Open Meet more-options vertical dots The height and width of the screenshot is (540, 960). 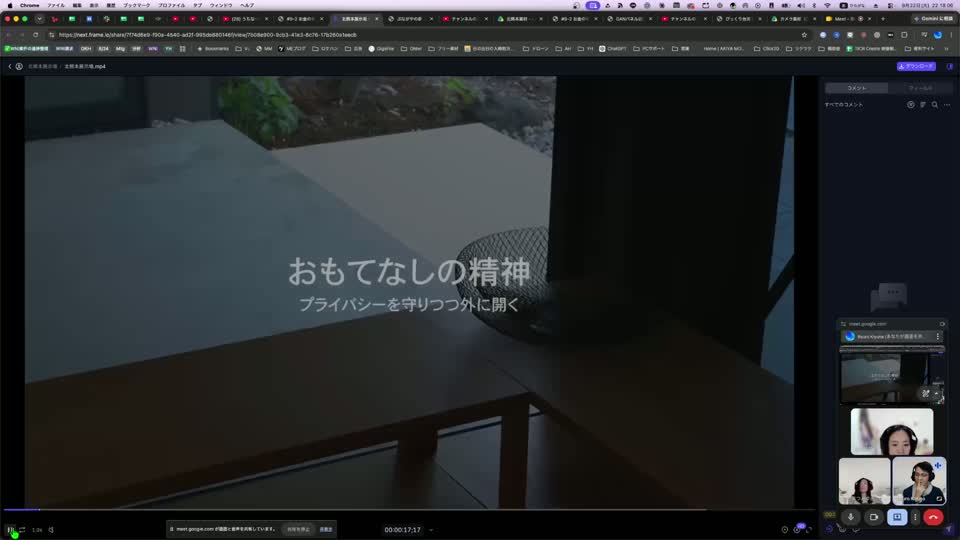point(915,517)
